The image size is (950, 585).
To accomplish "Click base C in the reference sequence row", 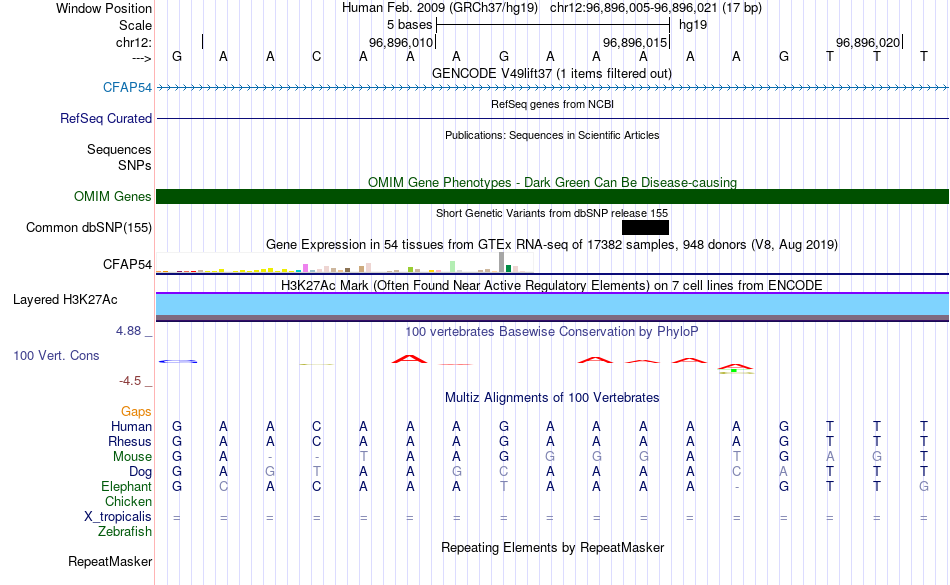I will [316, 56].
